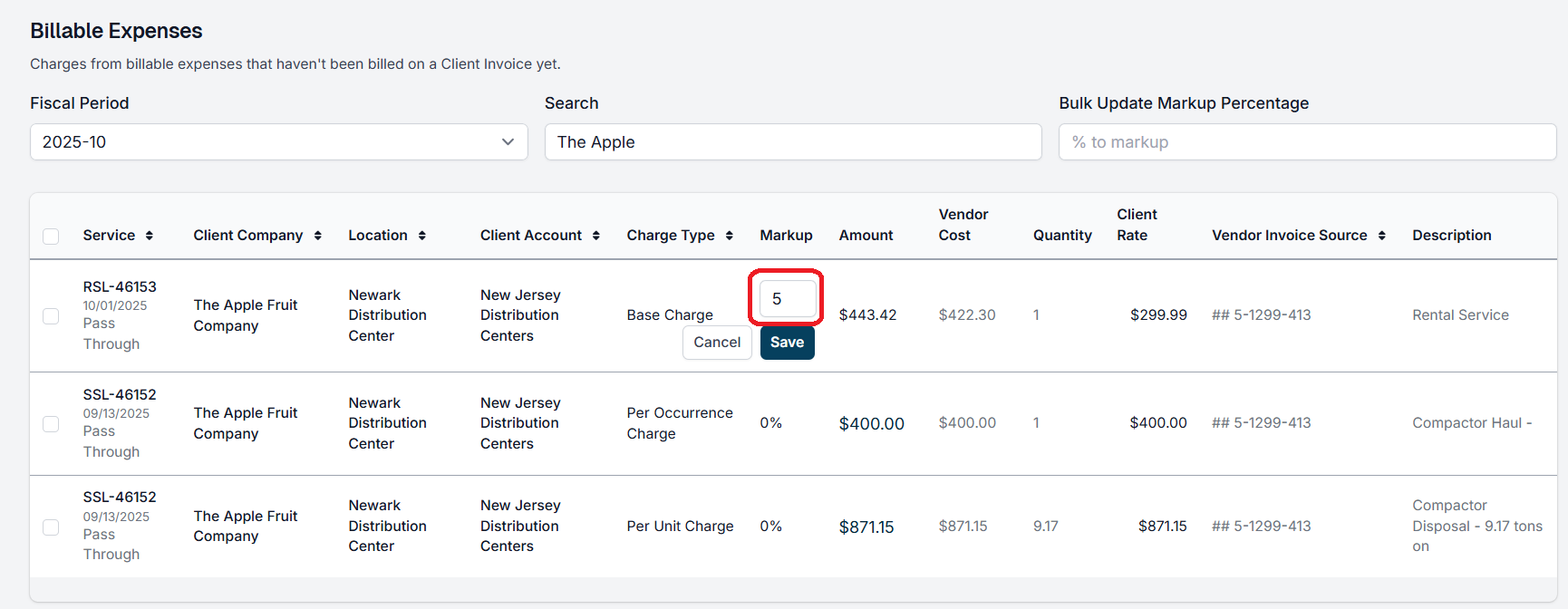Viewport: 1568px width, 609px height.
Task: Save the markup edit
Action: tap(787, 343)
